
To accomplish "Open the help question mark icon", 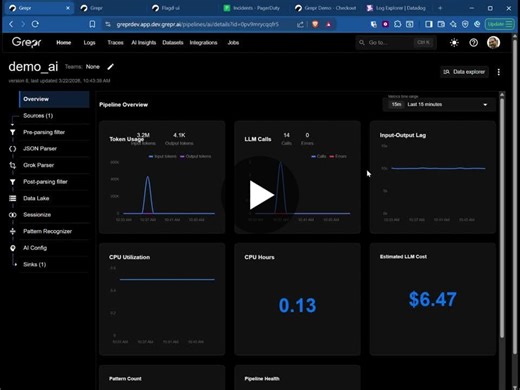I will point(473,43).
